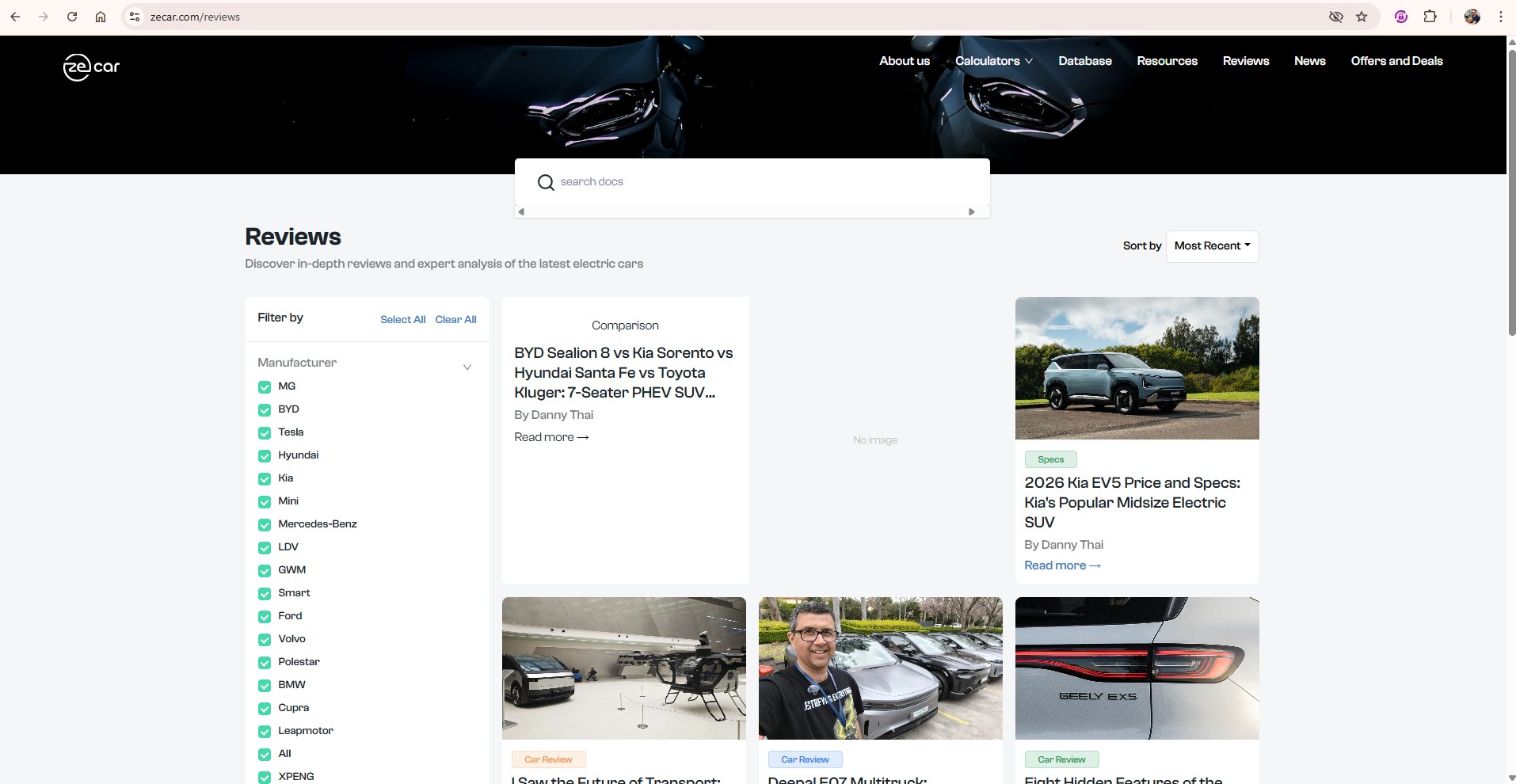1516x784 pixels.
Task: Go to Offers and Deals
Action: tap(1396, 61)
